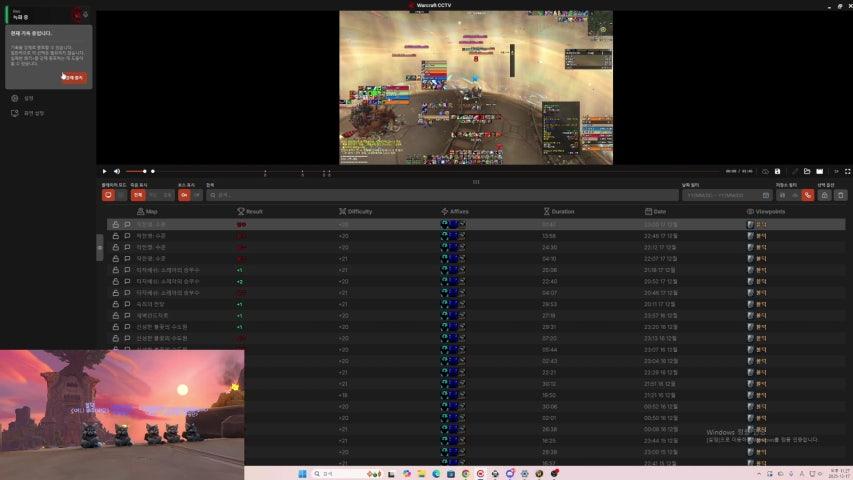Toggle fullscreen video player
Viewport: 853px width, 480px height.
848,171
